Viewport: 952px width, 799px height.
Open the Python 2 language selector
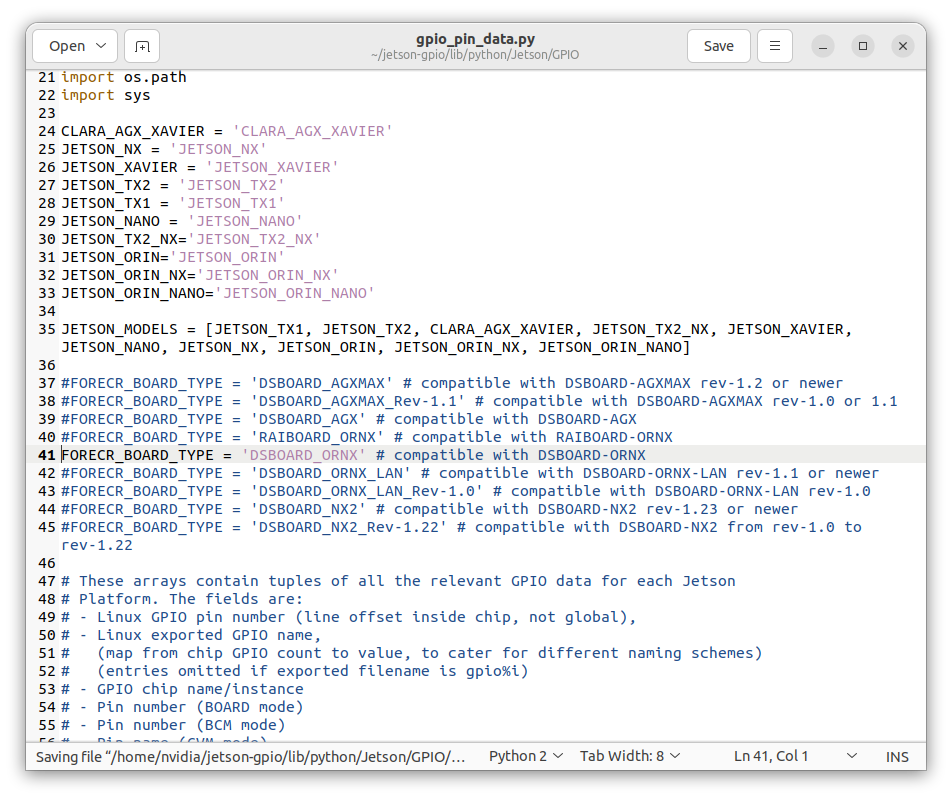tap(525, 756)
